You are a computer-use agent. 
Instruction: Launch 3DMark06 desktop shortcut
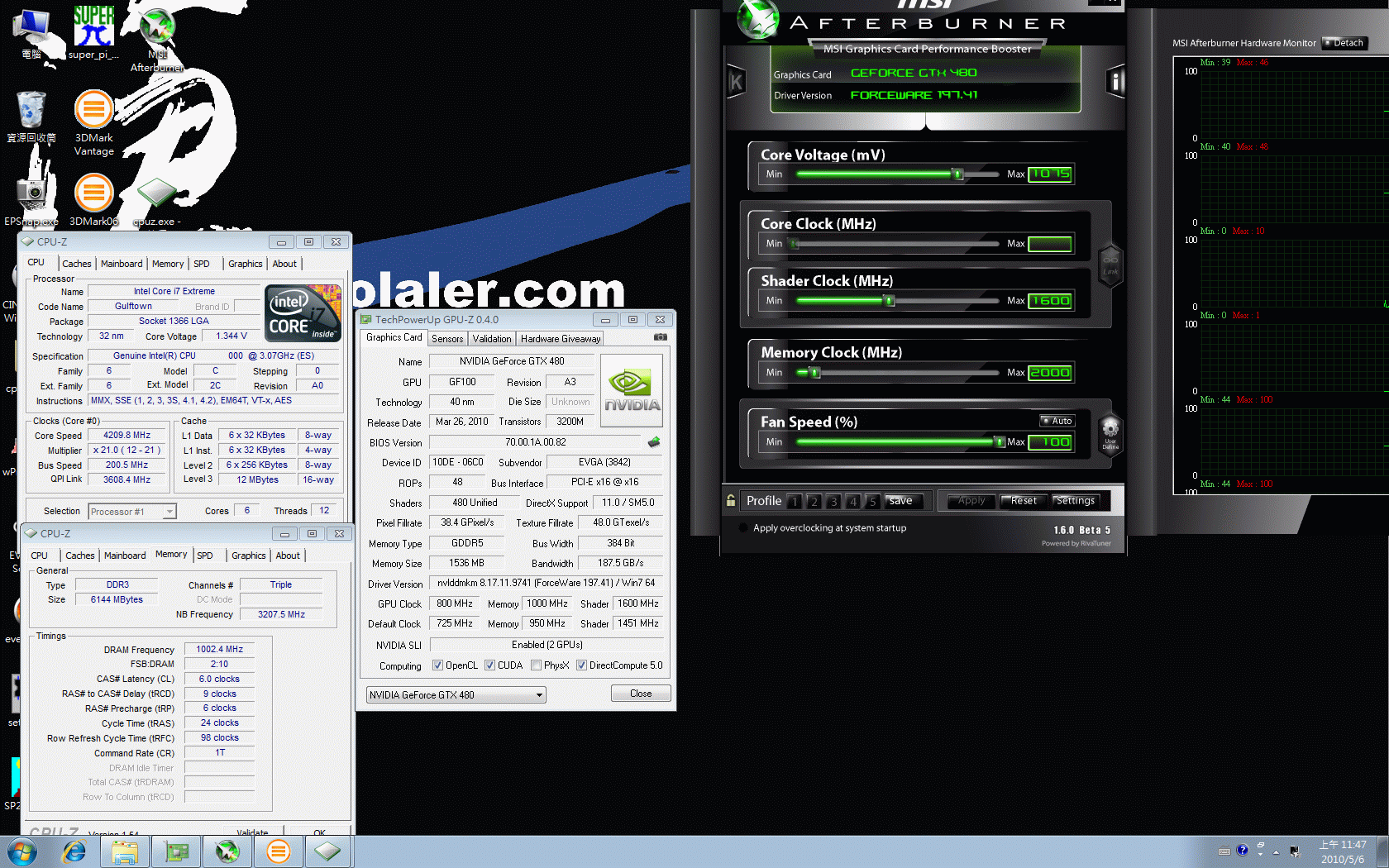pos(94,199)
